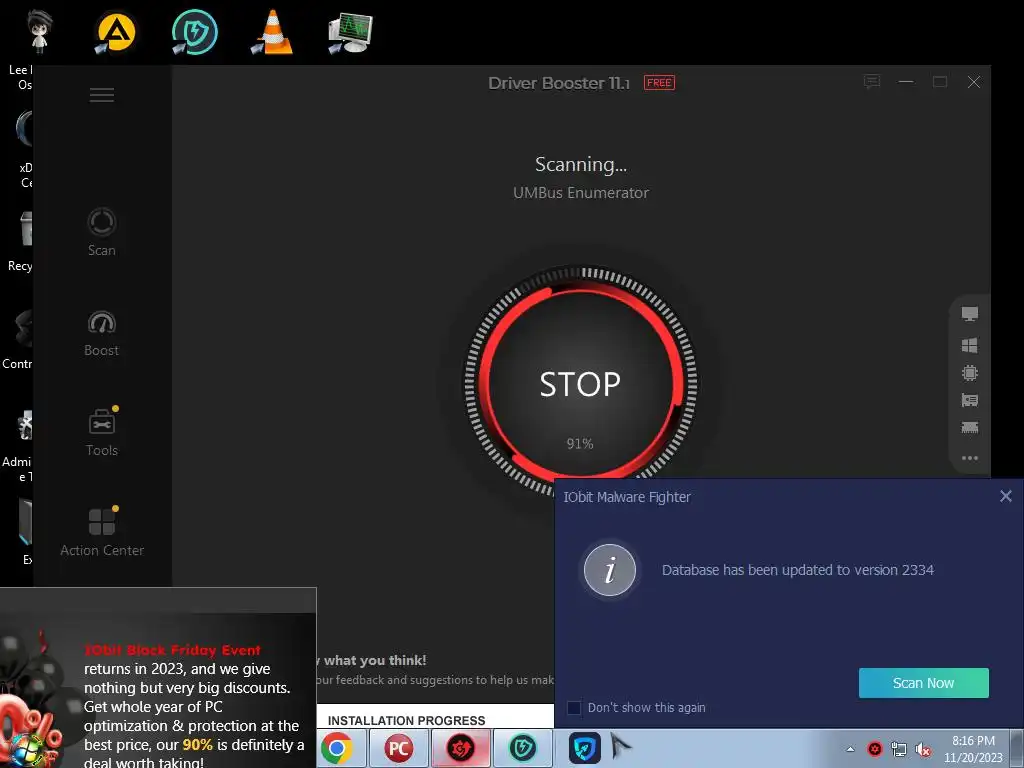
Task: Click the muted volume tray icon
Action: point(923,750)
